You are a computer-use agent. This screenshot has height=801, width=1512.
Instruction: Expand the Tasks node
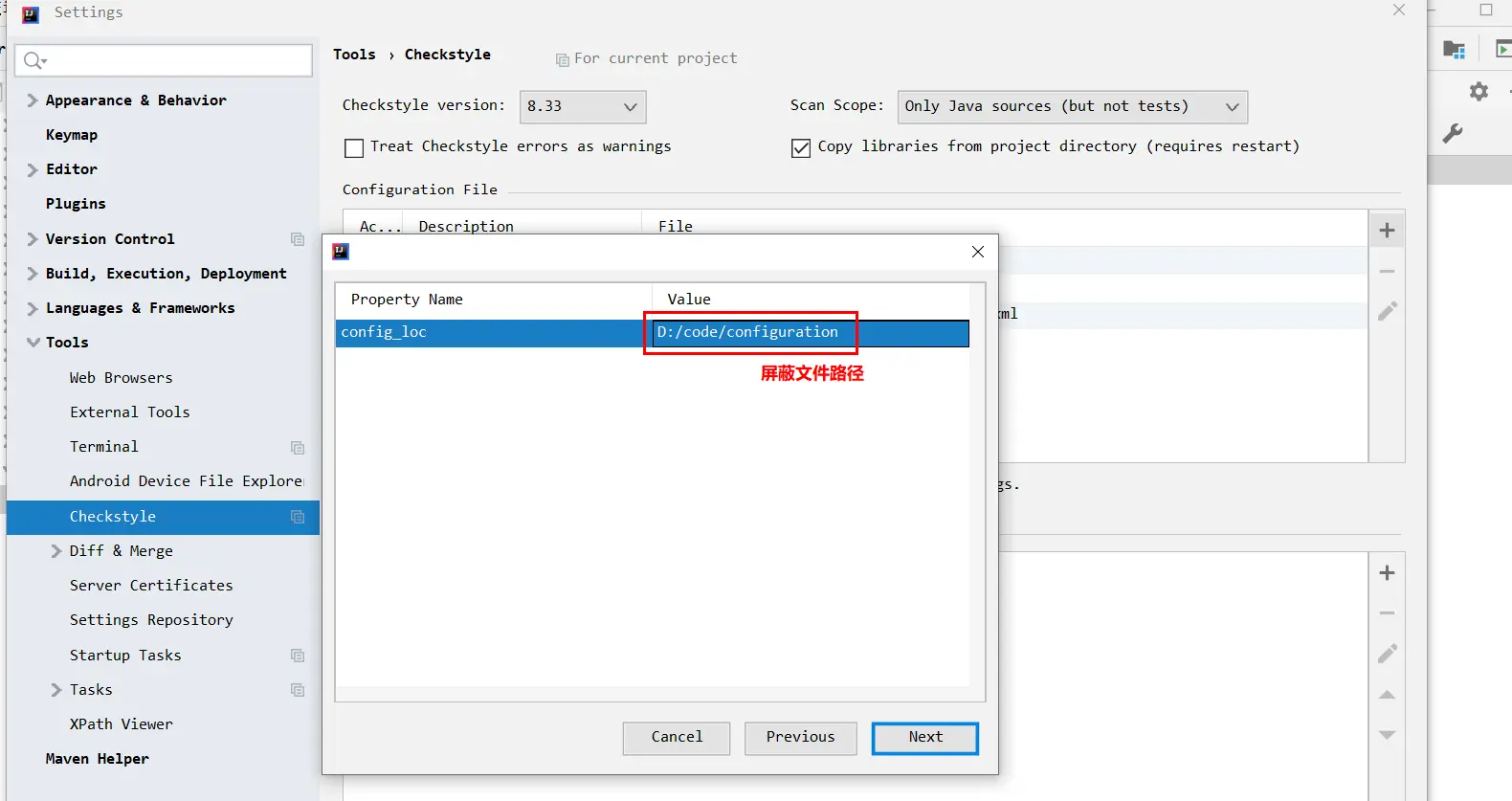tap(56, 690)
